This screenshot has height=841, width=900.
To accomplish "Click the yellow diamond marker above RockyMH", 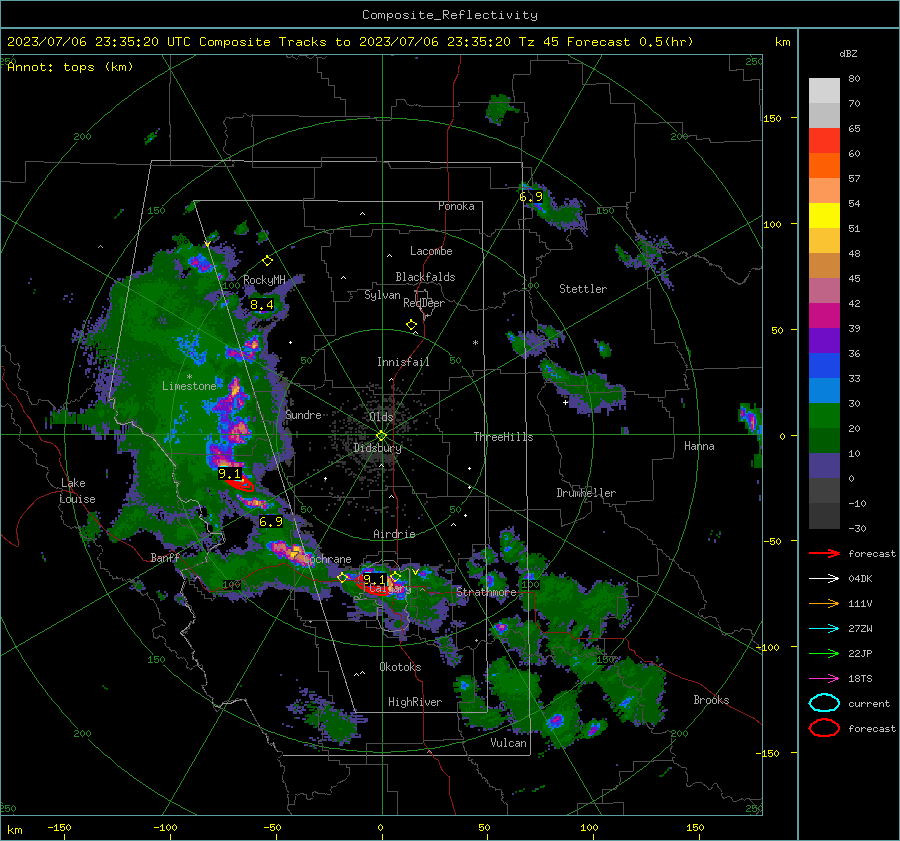I will (x=267, y=261).
